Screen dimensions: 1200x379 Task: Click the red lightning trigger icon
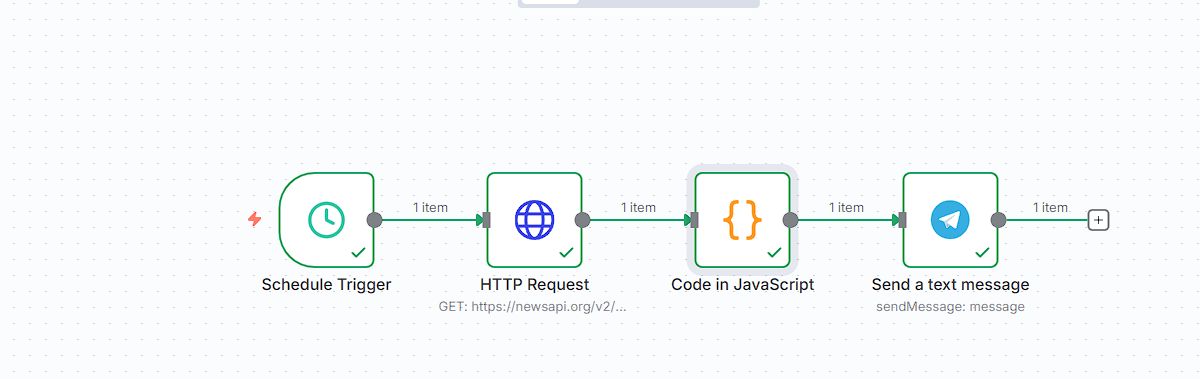pyautogui.click(x=254, y=219)
